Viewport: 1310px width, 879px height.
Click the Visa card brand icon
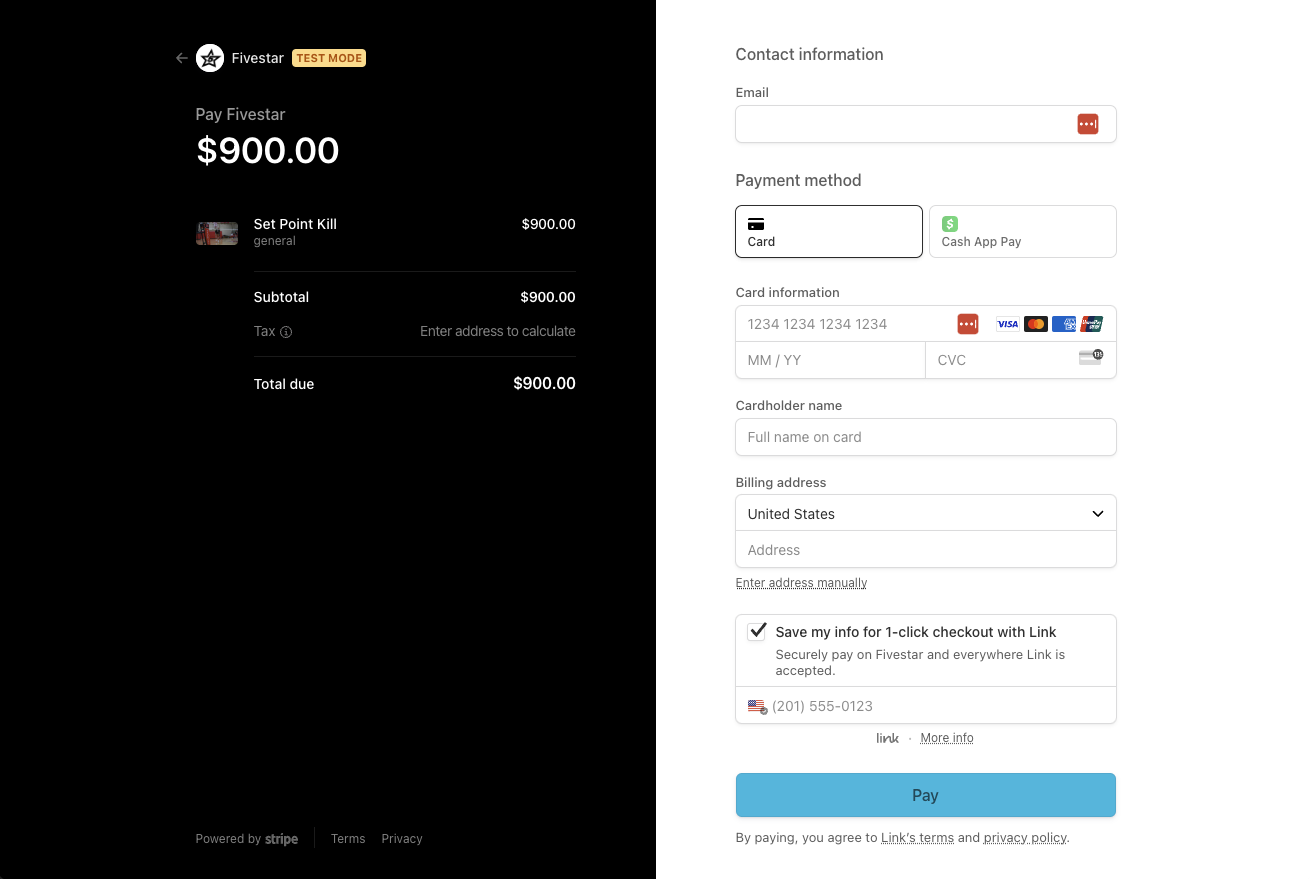click(x=1007, y=324)
